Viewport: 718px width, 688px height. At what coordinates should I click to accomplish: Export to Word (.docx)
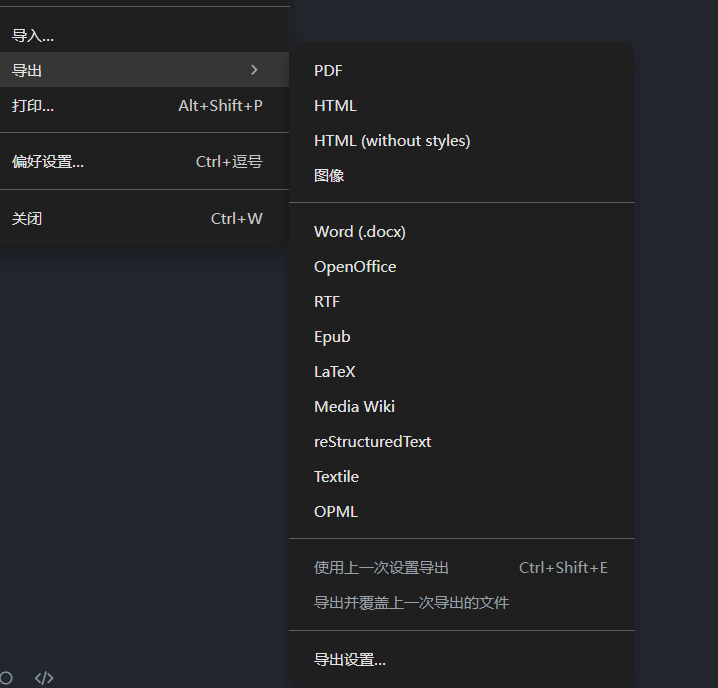[360, 232]
